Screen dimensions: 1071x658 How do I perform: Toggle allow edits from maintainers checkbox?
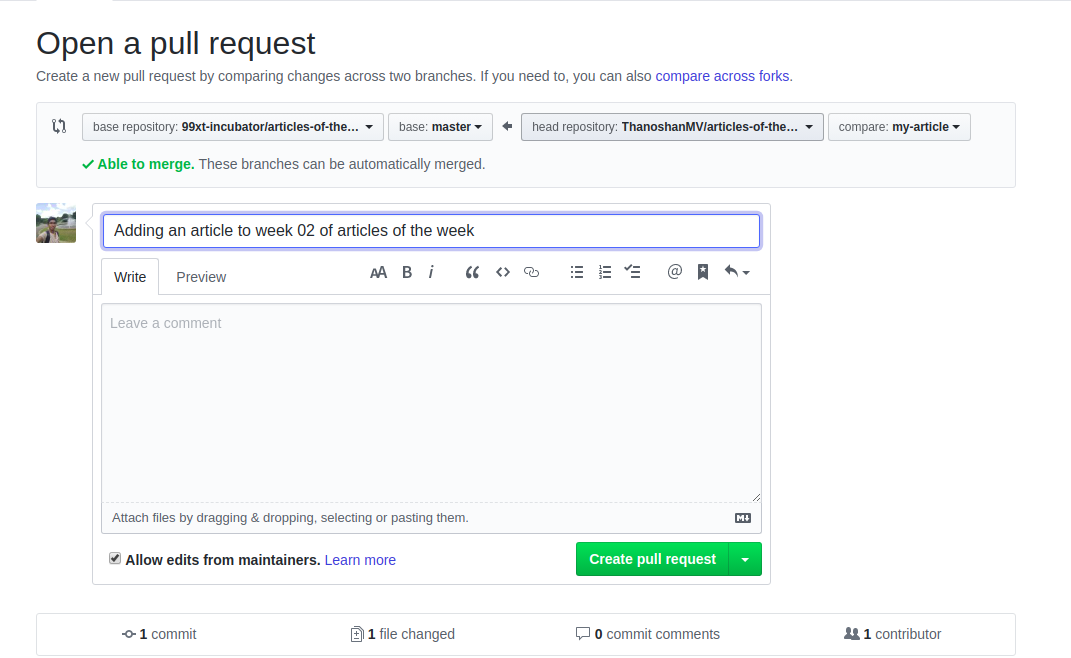click(115, 557)
